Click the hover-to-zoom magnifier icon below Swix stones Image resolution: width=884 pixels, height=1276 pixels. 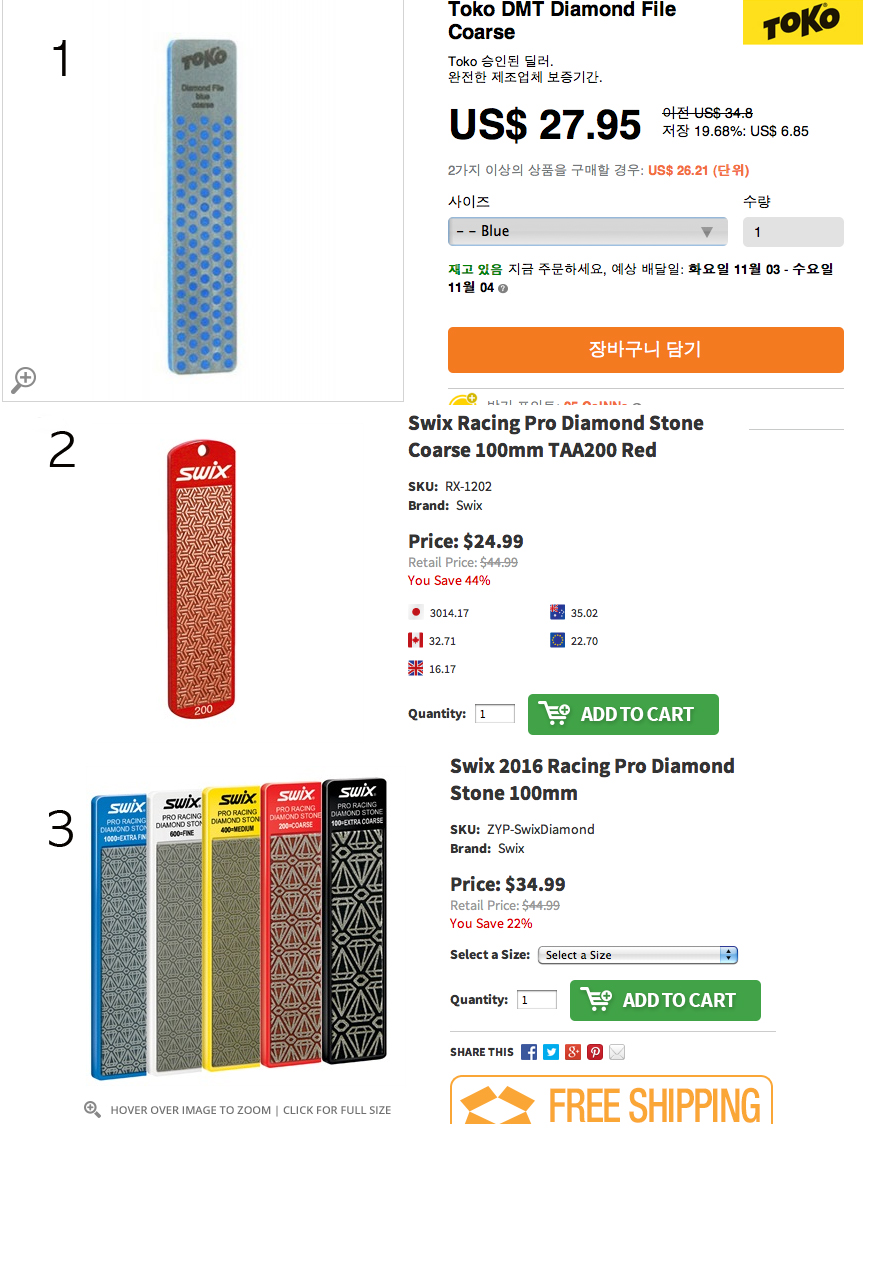(92, 1109)
